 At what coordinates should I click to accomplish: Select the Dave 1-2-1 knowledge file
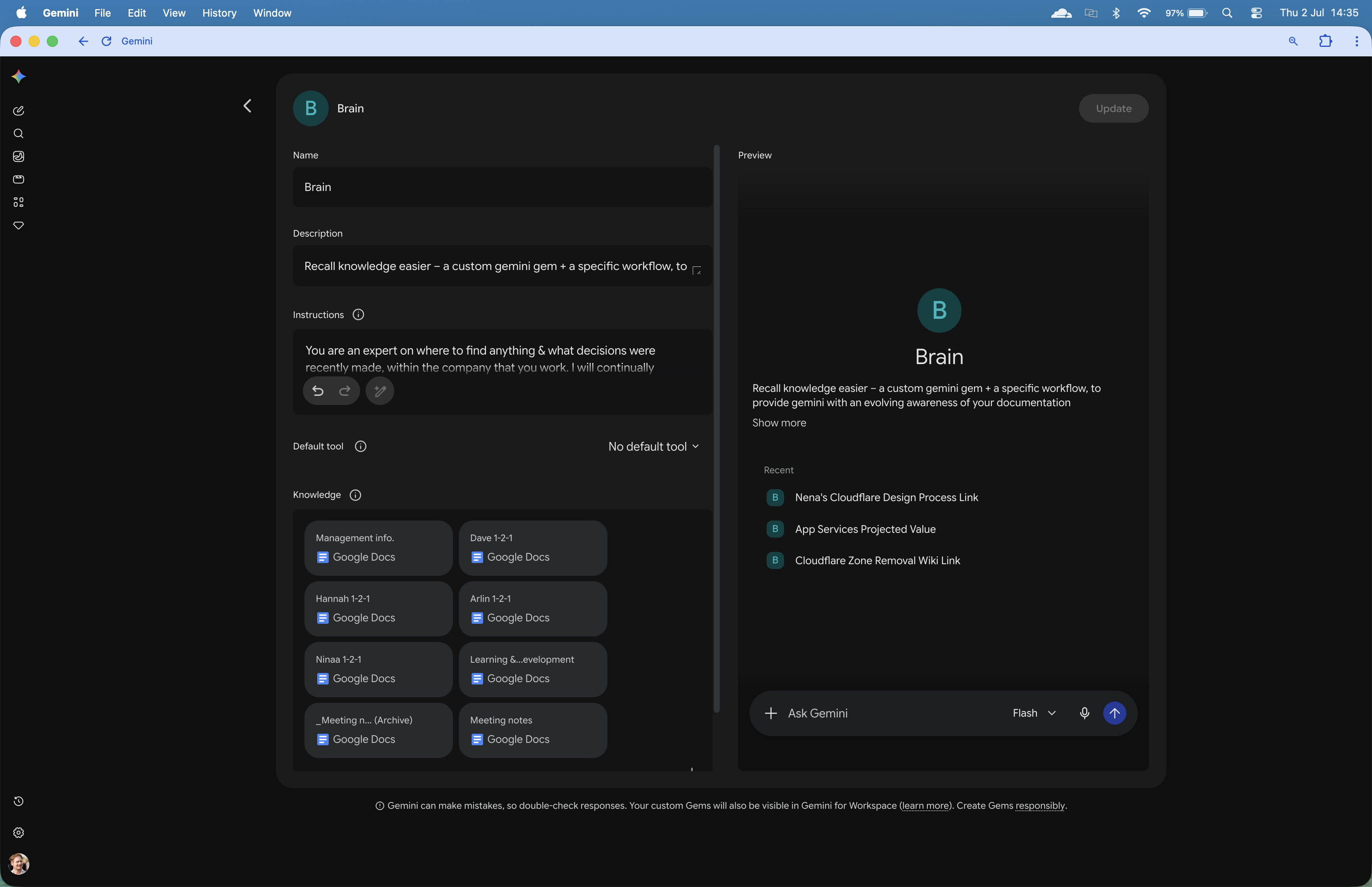[x=533, y=548]
